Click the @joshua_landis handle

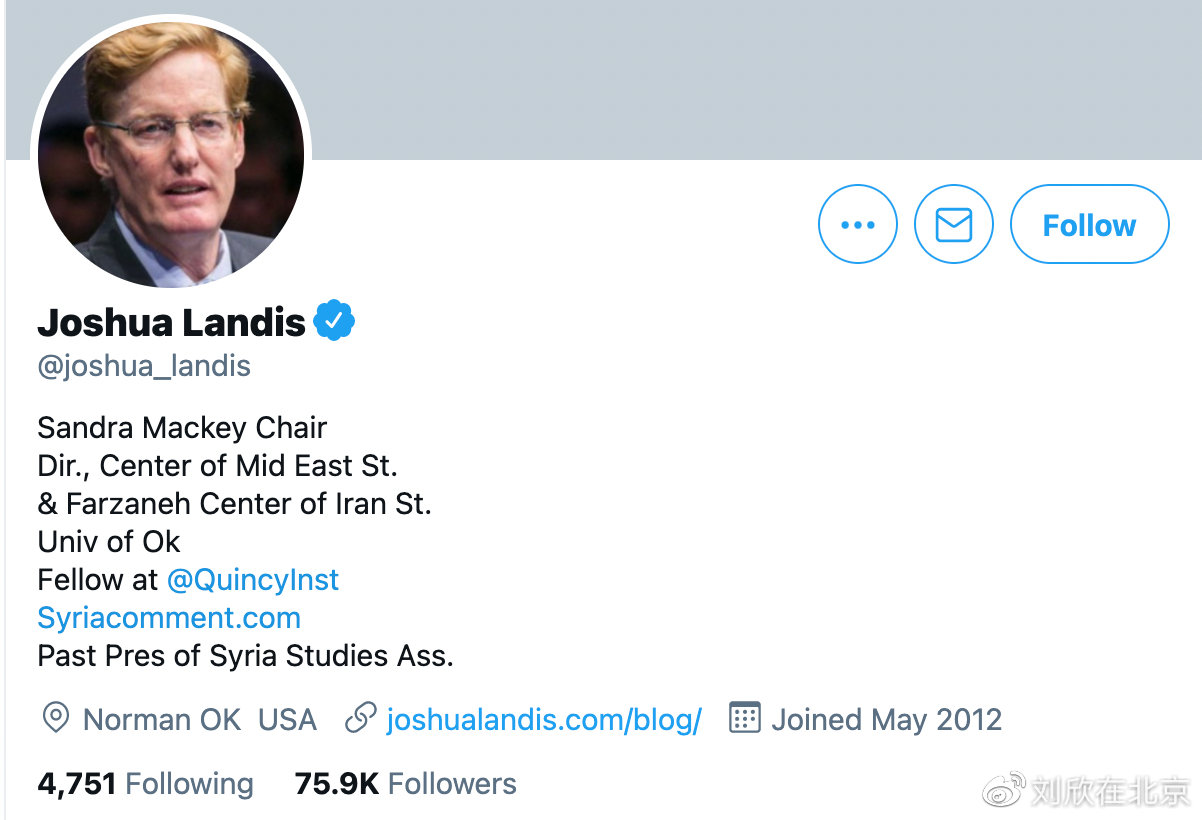tap(144, 366)
